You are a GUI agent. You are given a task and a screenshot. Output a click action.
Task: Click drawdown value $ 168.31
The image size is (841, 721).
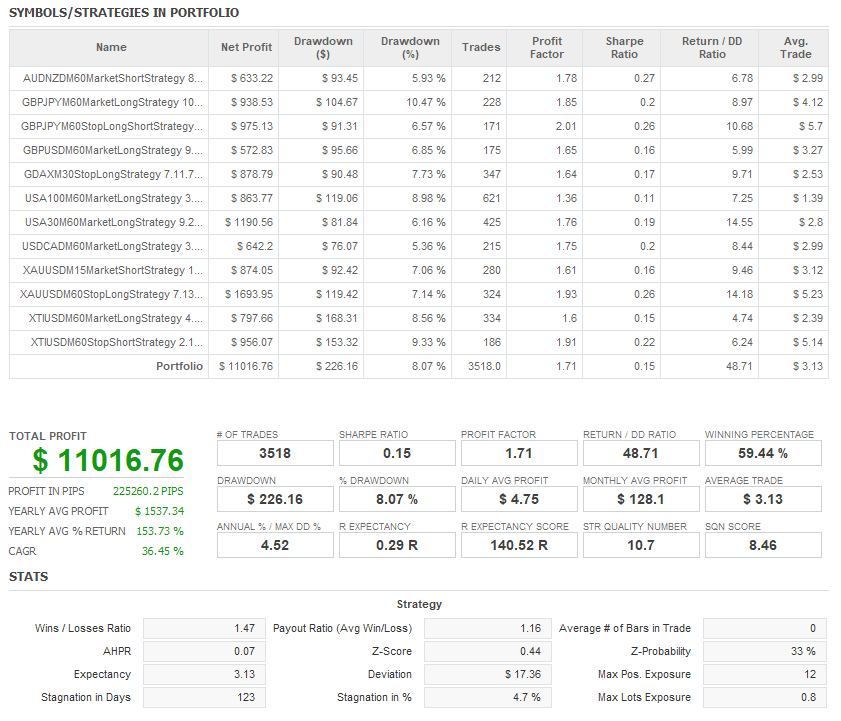click(x=337, y=318)
